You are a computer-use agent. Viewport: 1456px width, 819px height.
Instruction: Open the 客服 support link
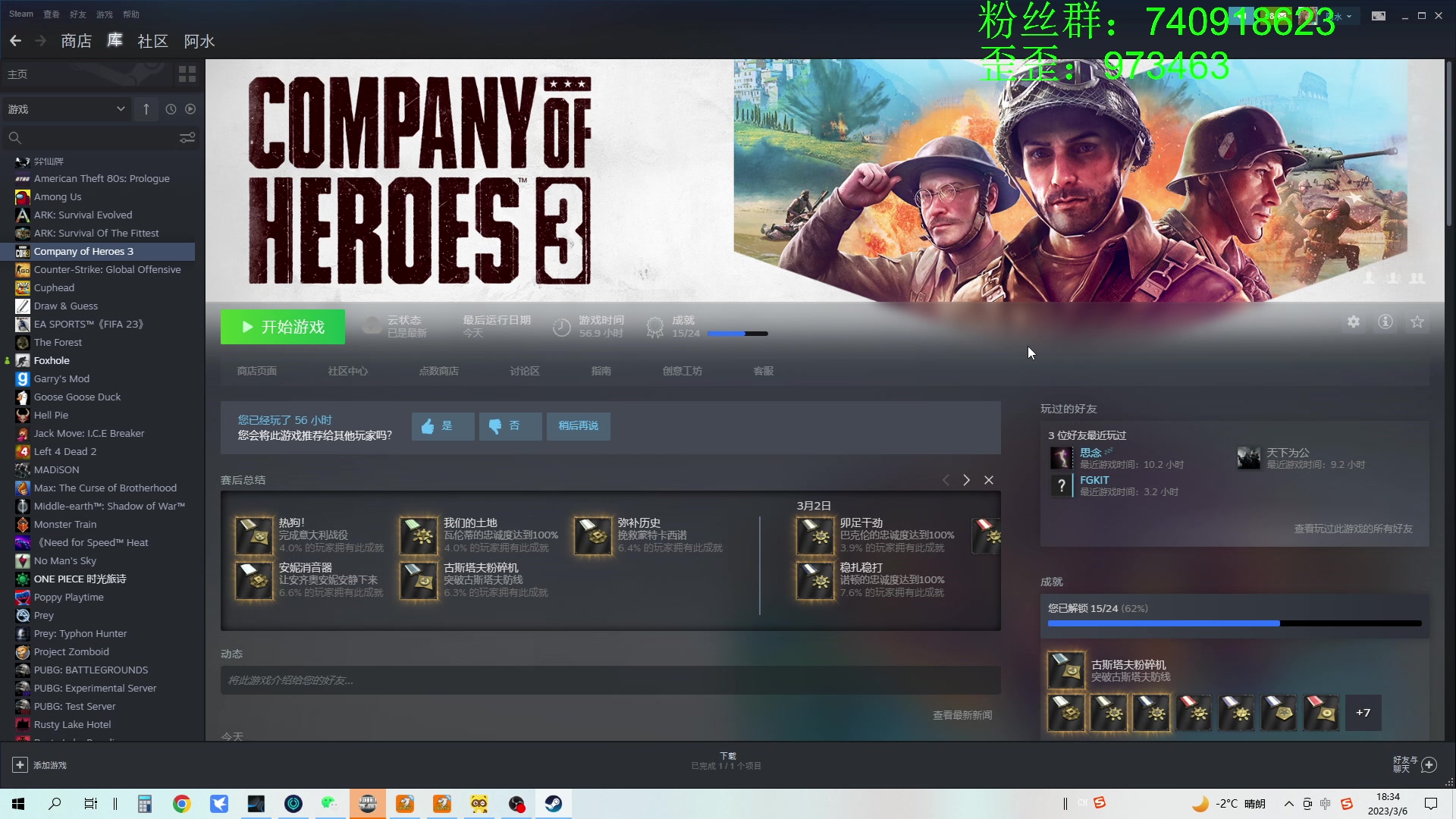tap(764, 371)
